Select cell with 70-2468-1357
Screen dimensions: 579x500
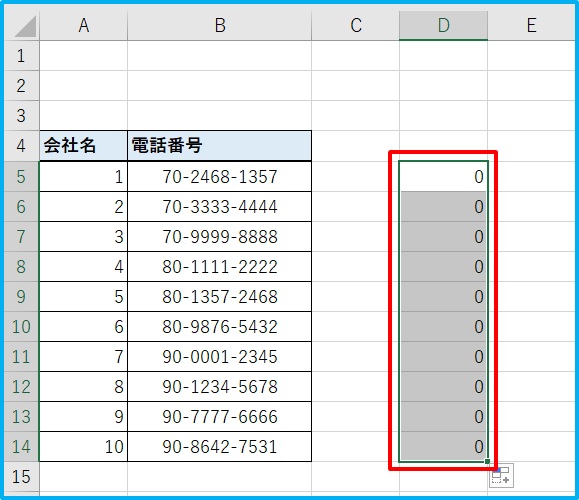point(220,177)
